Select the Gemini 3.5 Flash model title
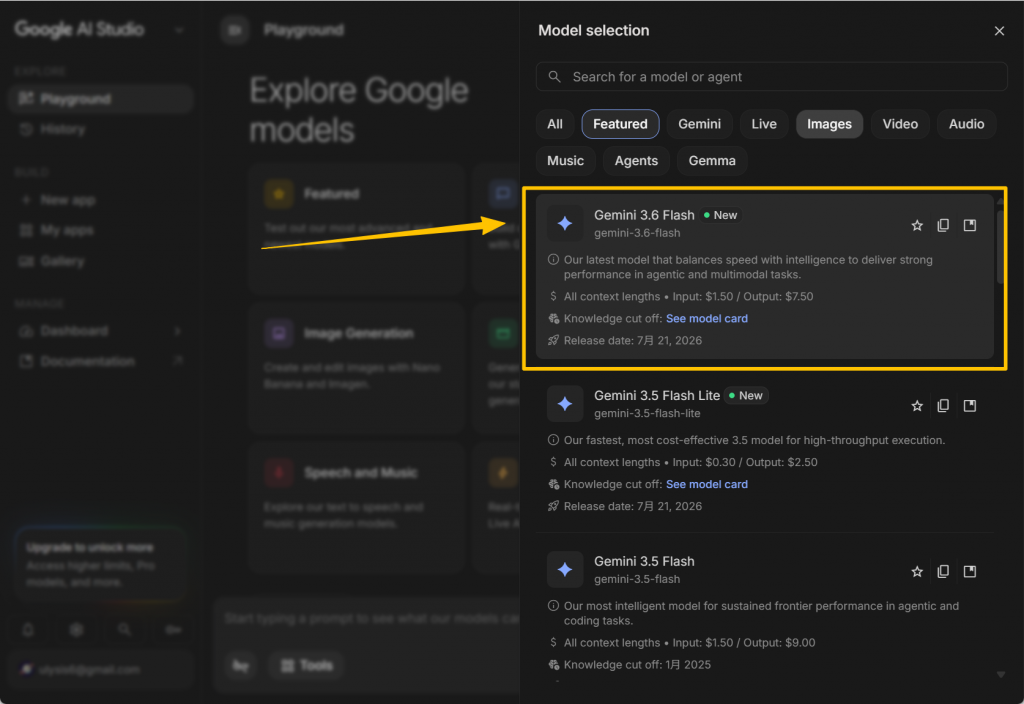The image size is (1024, 704). (x=644, y=561)
